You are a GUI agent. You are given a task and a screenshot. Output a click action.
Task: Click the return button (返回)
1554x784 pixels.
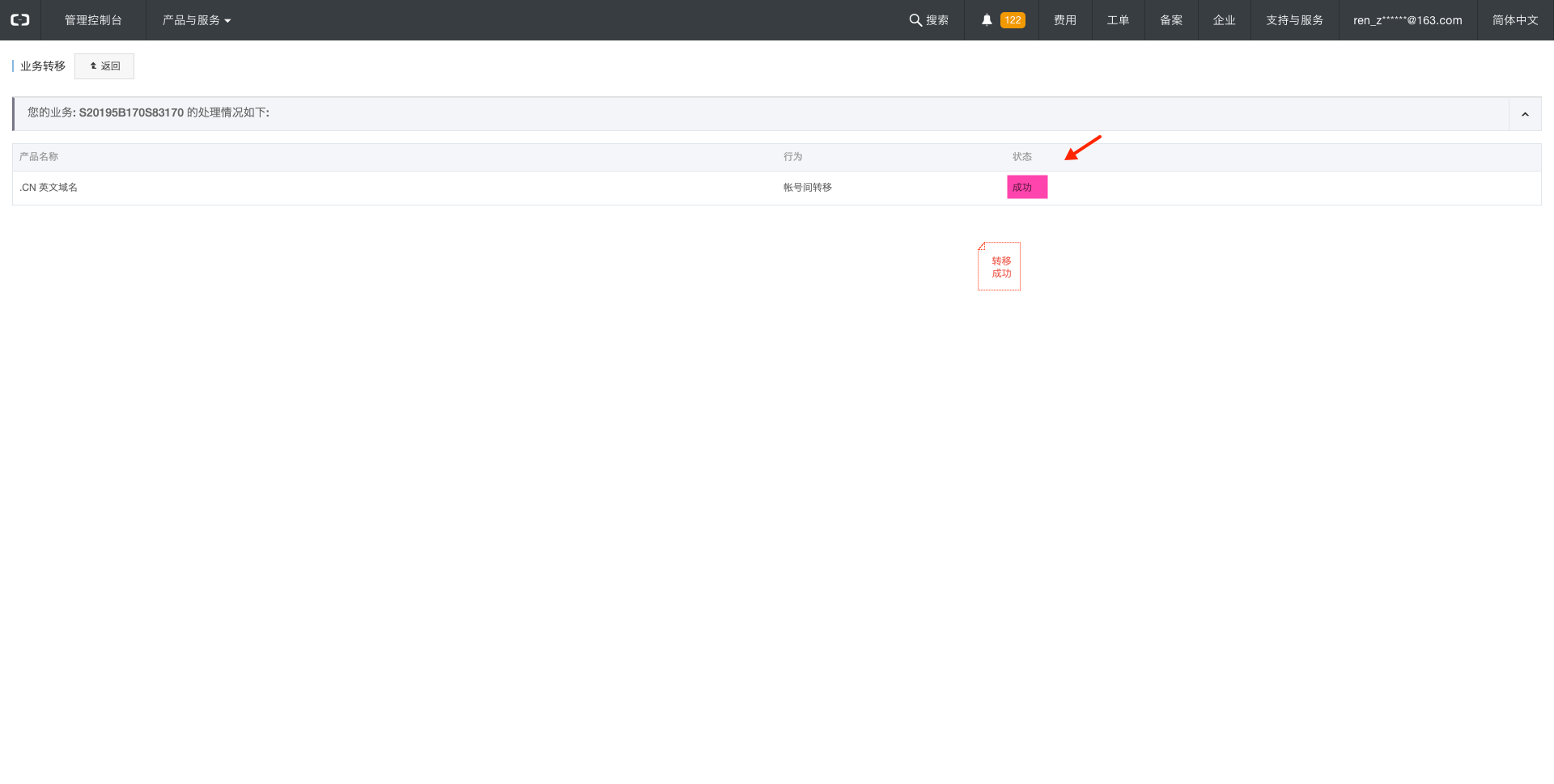click(x=104, y=66)
